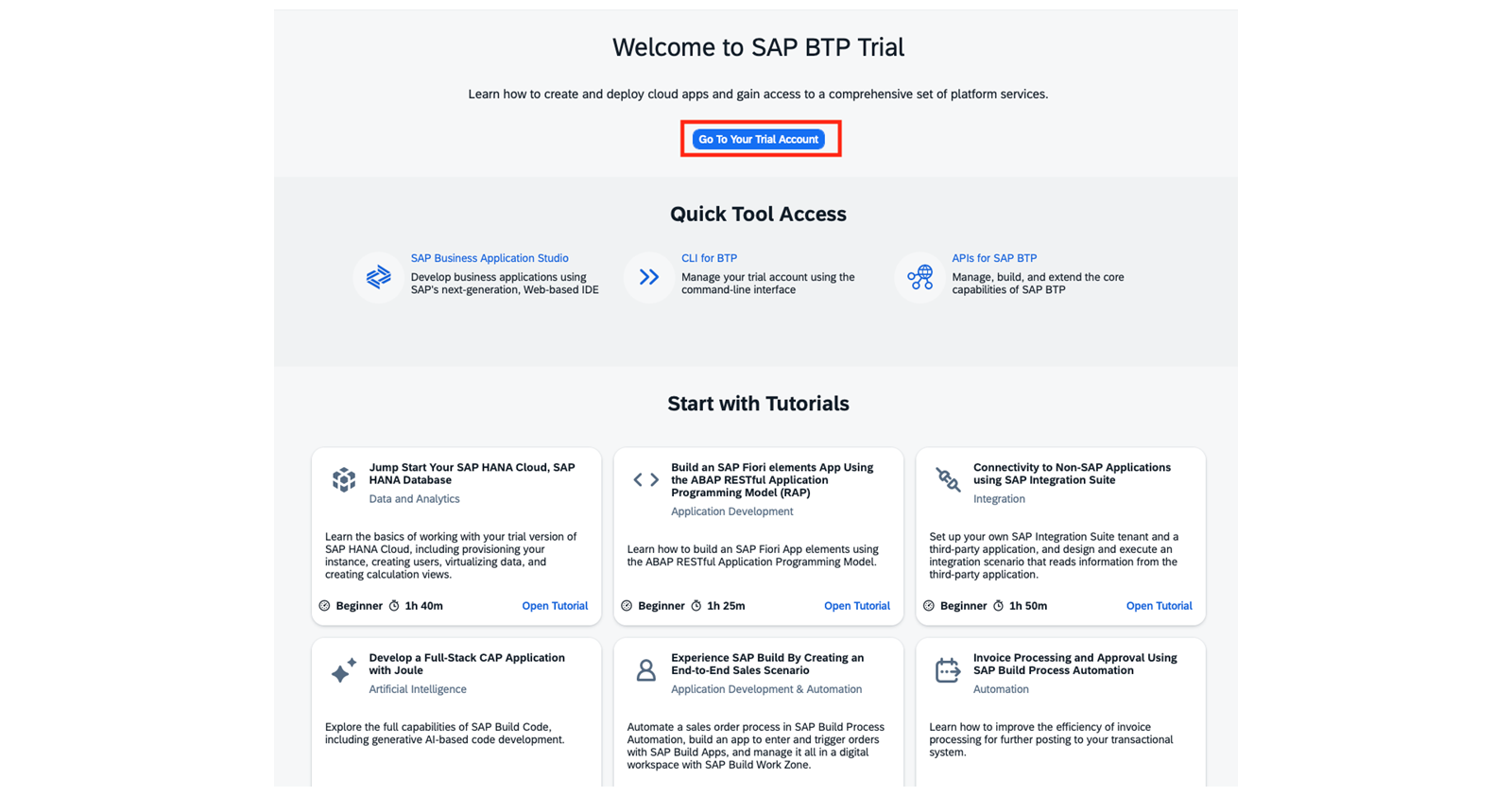Open SAP Business Application Studio link

click(490, 258)
